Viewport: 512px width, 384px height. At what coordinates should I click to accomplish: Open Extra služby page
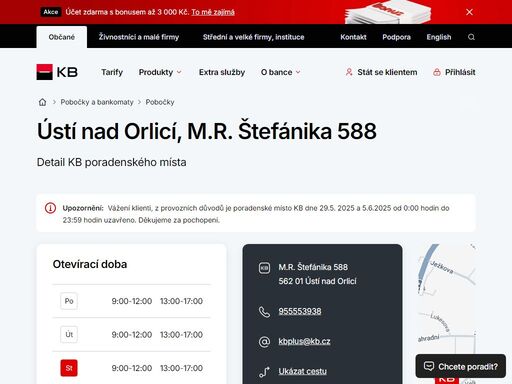pyautogui.click(x=222, y=72)
